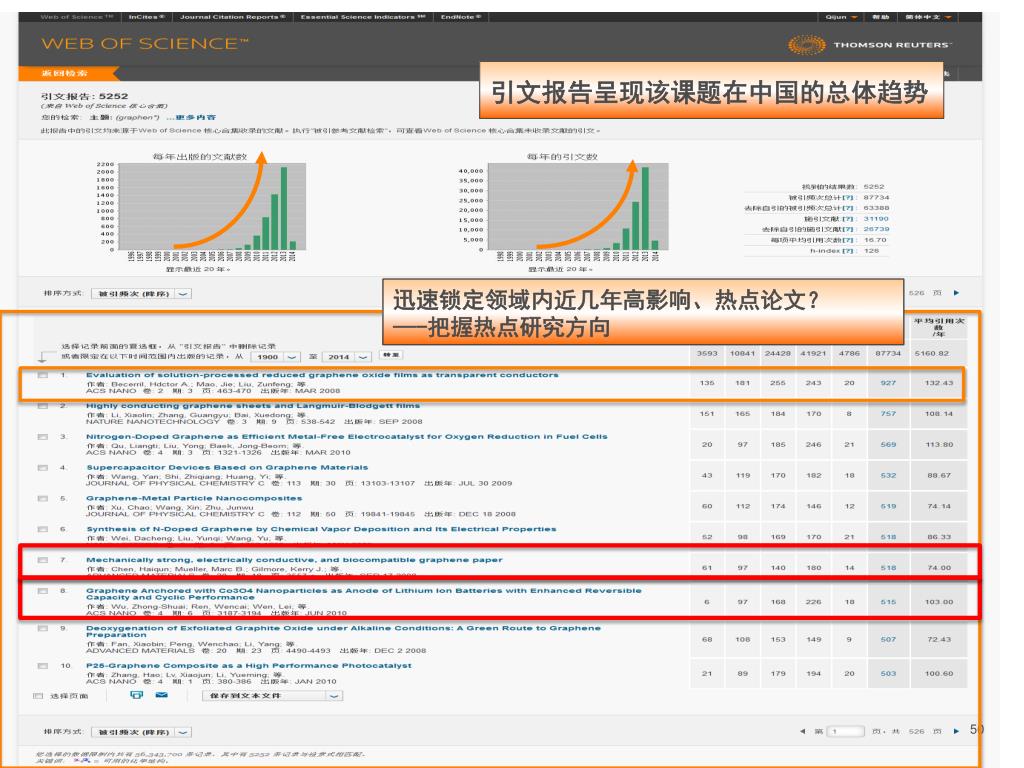This screenshot has width=1024, height=768.
Task: Click the email envelope icon below the records
Action: 161,695
